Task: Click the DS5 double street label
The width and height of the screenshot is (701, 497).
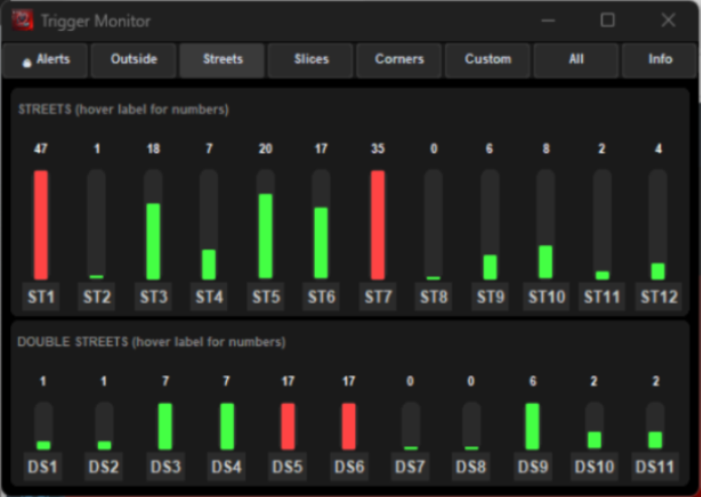Action: click(x=288, y=467)
